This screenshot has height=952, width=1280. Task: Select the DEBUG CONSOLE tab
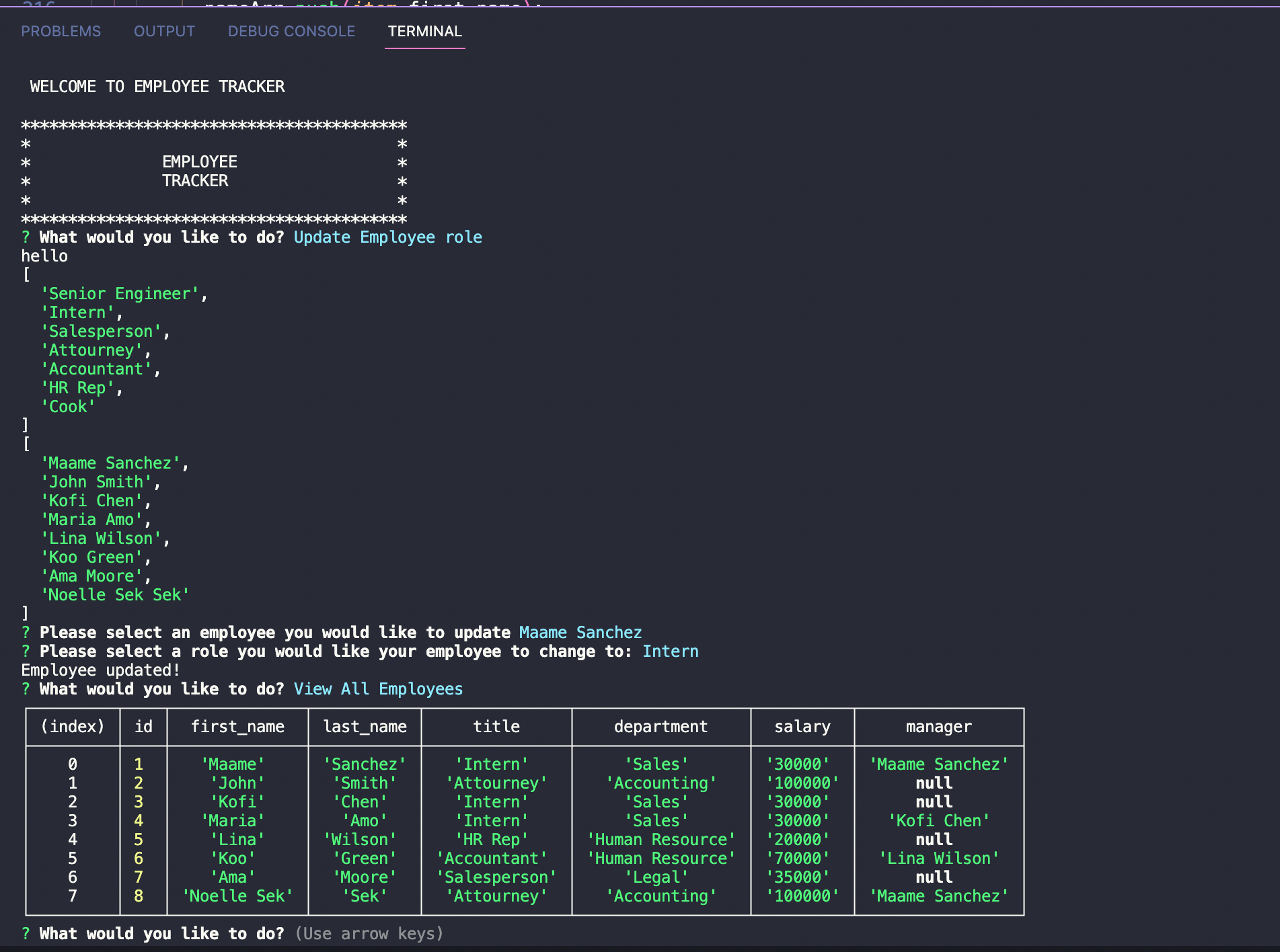[x=291, y=32]
